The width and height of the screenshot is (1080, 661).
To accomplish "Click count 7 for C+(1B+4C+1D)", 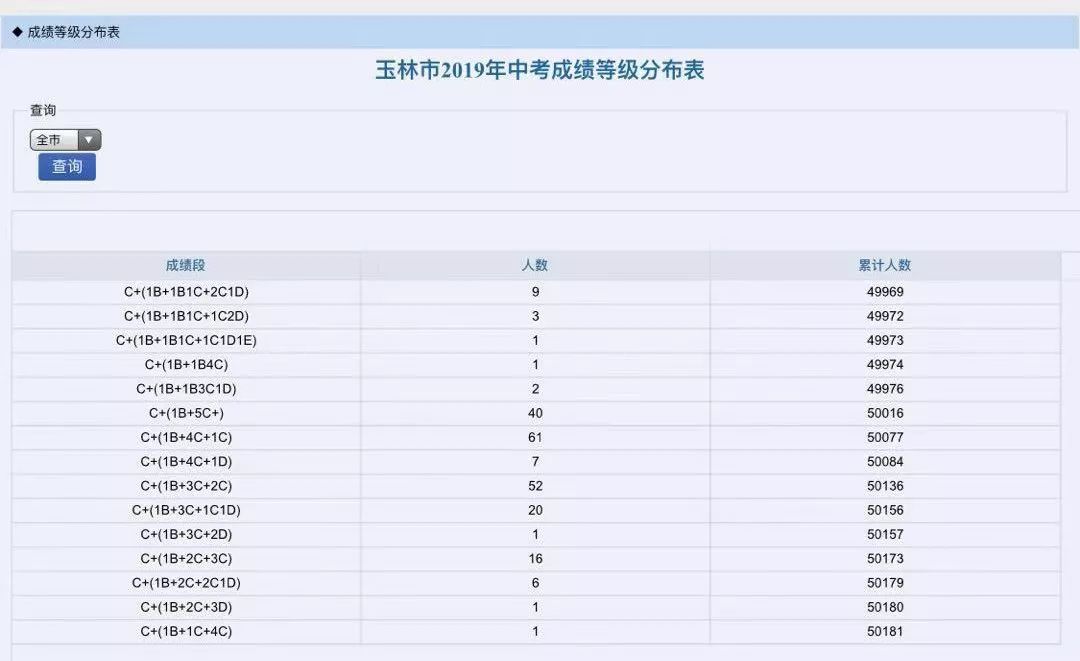I will coord(535,461).
